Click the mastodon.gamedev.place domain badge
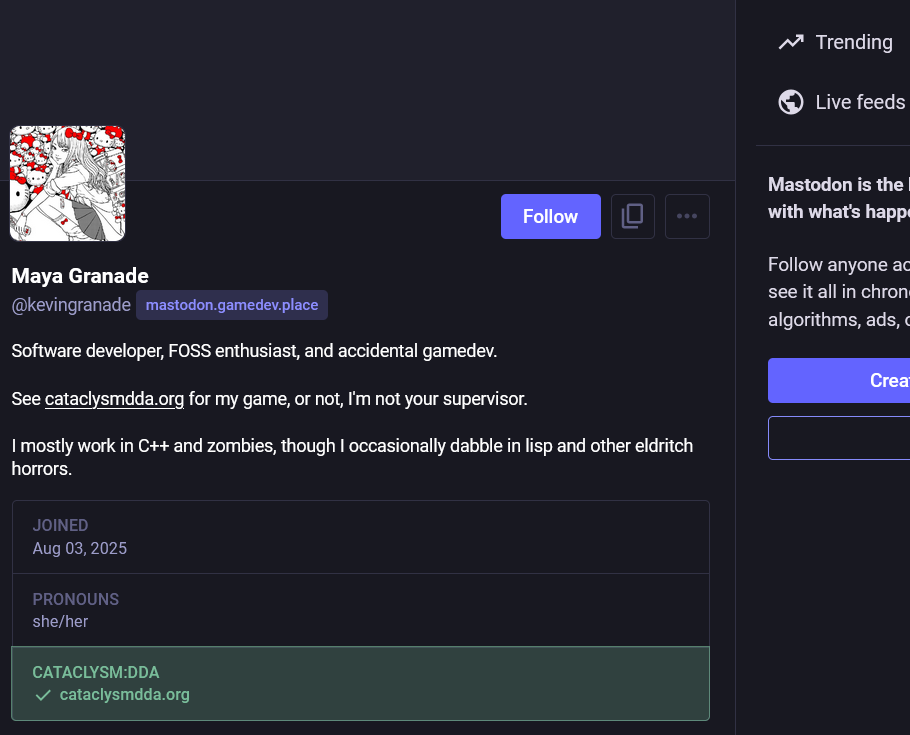Screen dimensions: 910x735 click(x=232, y=305)
